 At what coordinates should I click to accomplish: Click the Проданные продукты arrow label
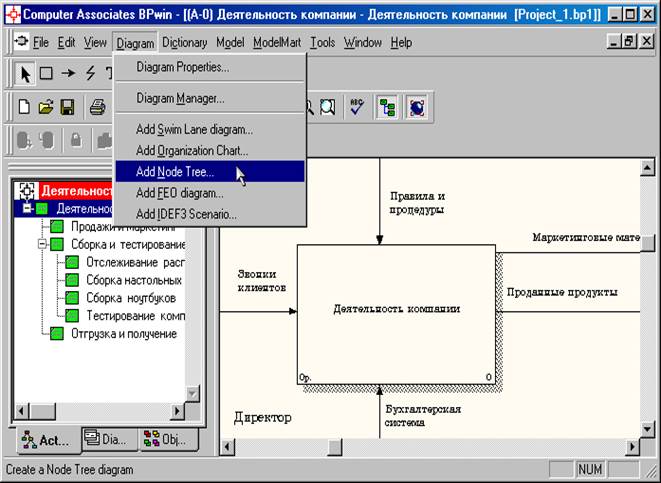pos(562,292)
